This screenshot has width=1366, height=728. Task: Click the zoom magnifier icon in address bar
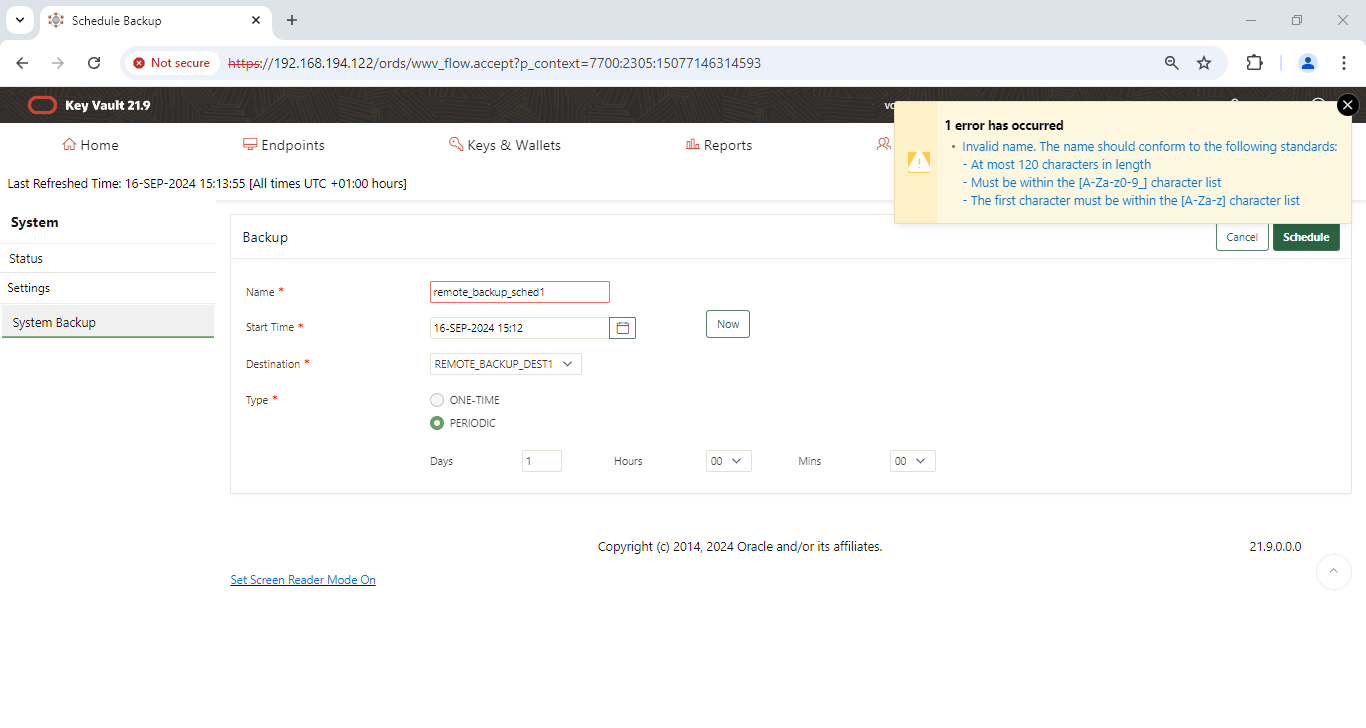(1172, 63)
